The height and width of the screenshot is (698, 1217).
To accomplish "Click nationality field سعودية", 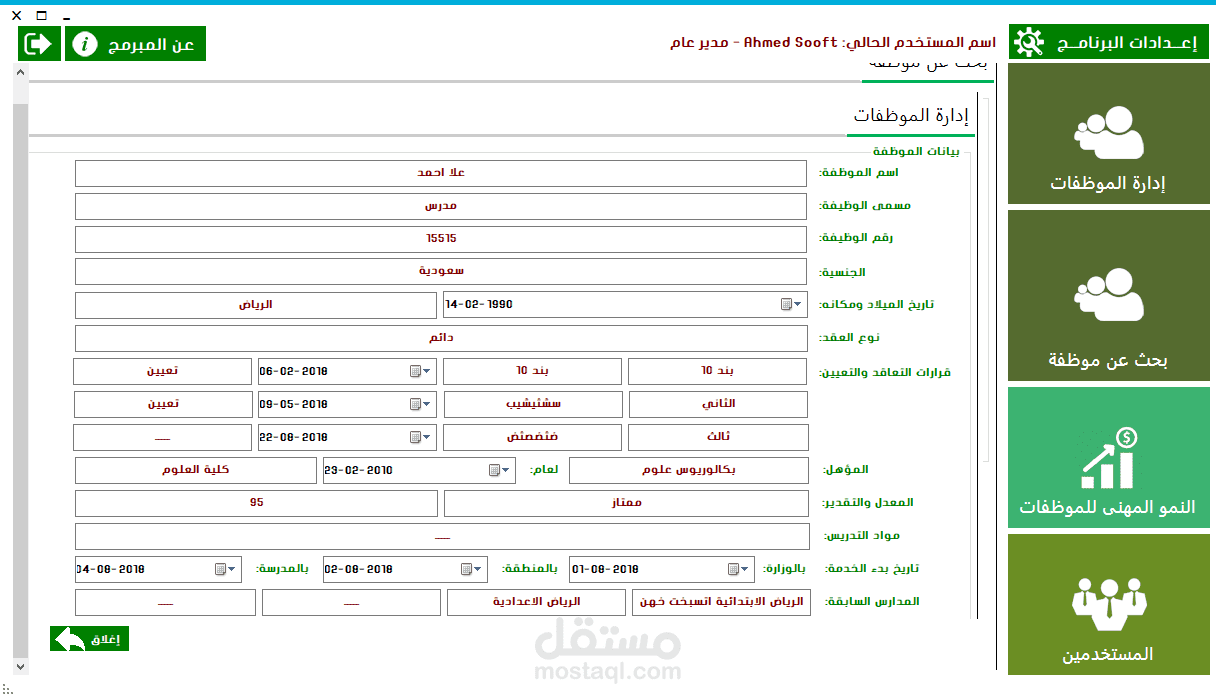I will (x=441, y=271).
